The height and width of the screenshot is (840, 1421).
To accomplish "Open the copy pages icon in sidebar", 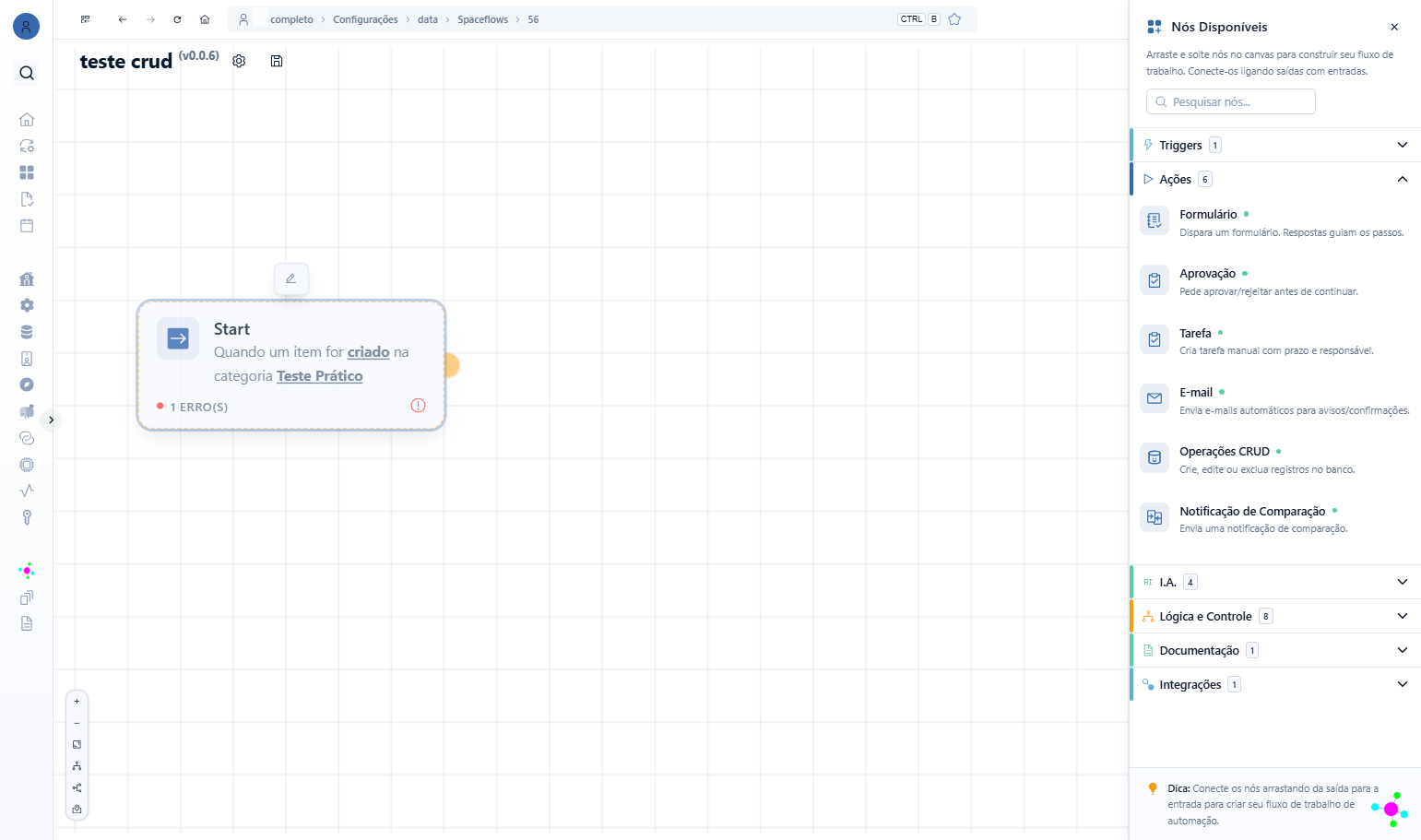I will (27, 597).
